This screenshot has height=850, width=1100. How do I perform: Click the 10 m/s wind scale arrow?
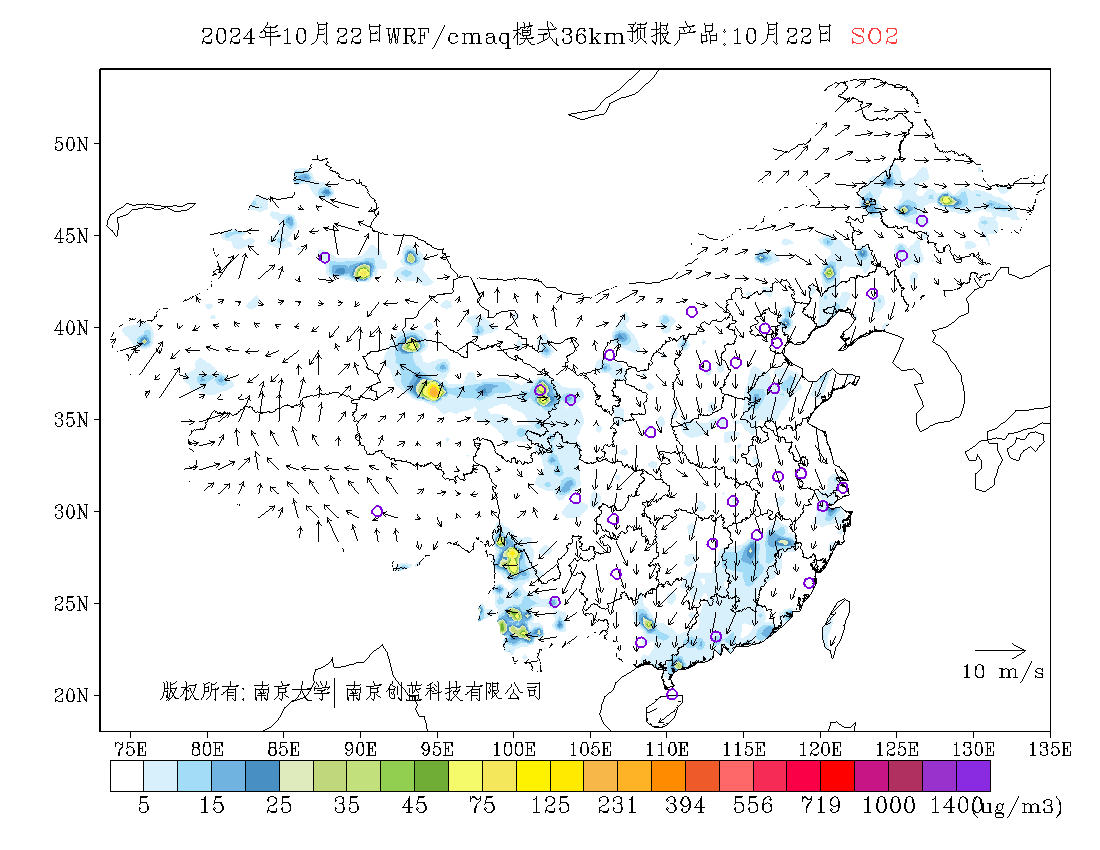point(1000,651)
